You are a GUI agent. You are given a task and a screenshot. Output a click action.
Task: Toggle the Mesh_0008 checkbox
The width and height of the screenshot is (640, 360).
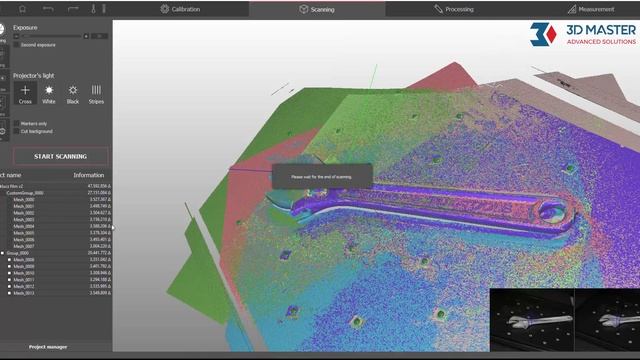click(9, 260)
